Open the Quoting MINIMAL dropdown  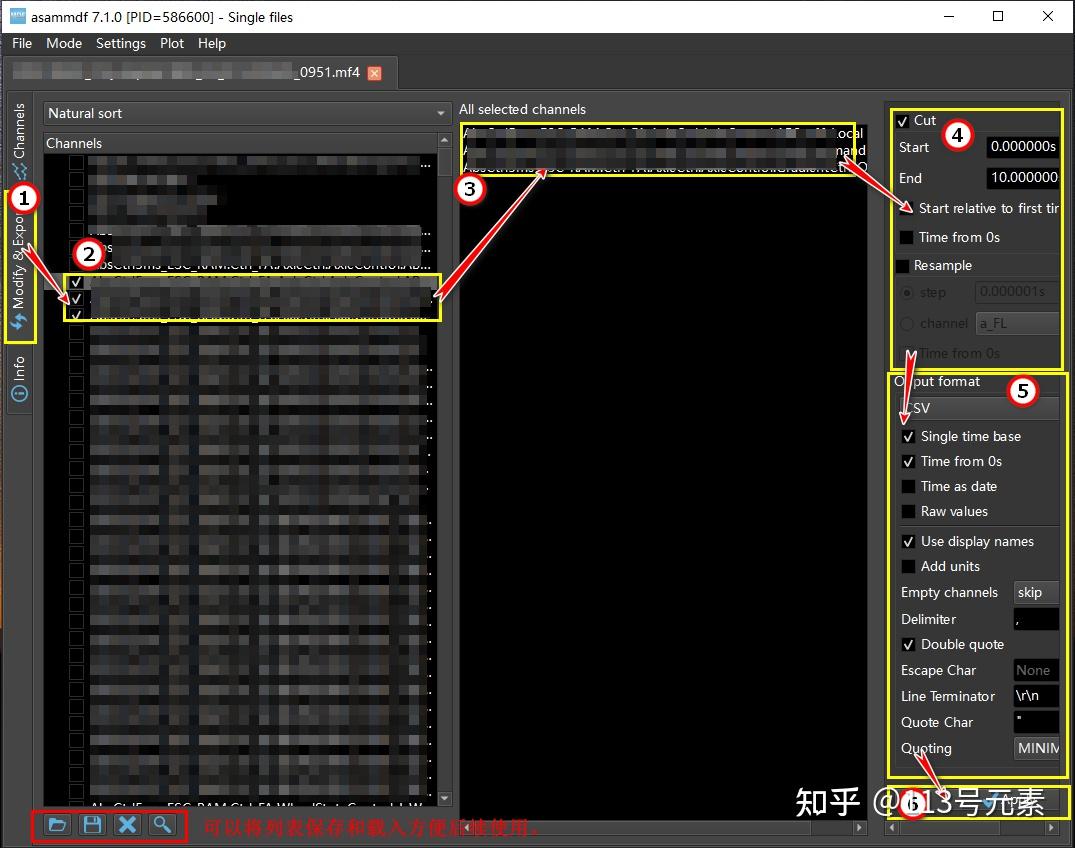tap(1036, 748)
